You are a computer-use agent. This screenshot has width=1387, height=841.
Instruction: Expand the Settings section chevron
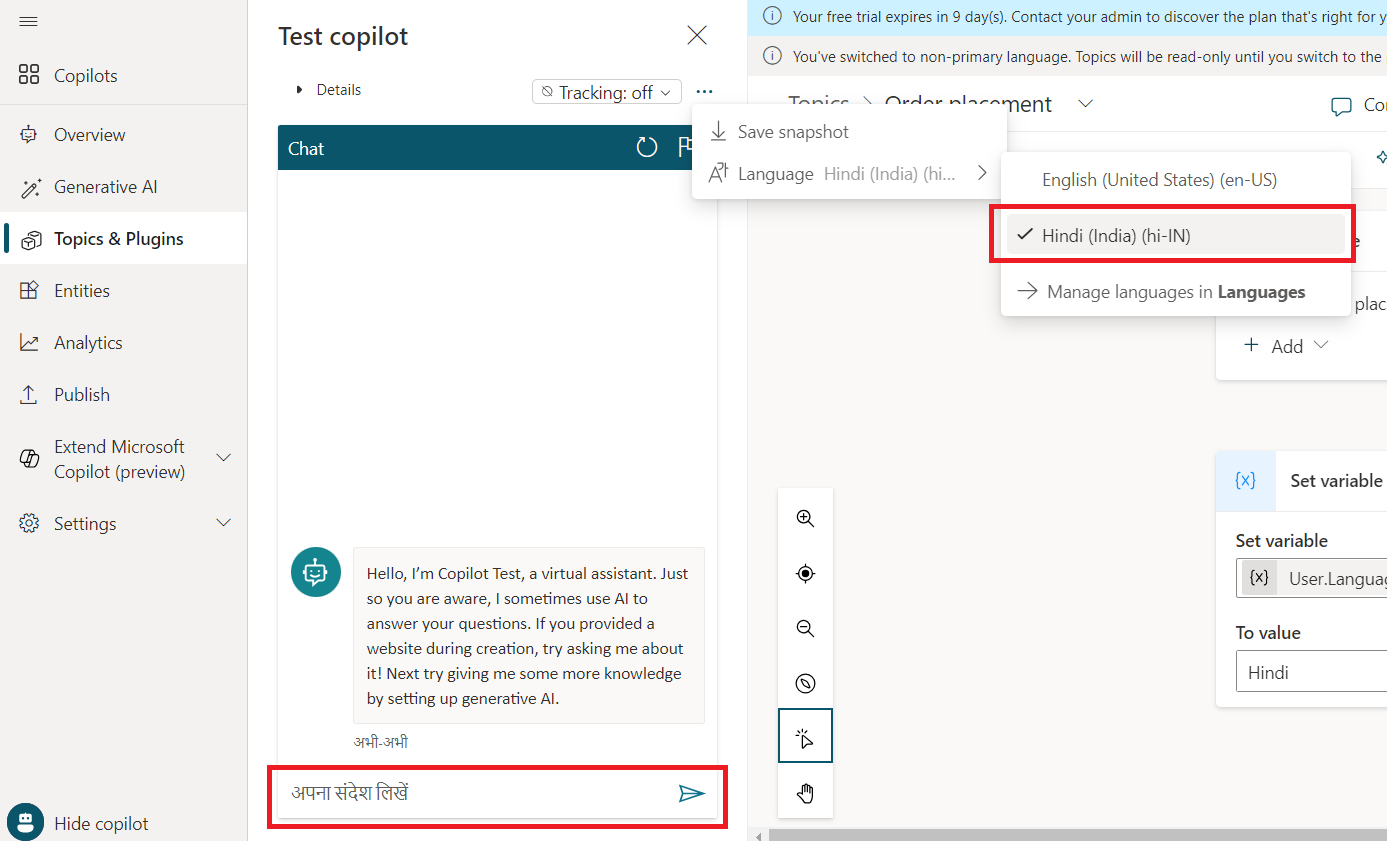point(224,523)
